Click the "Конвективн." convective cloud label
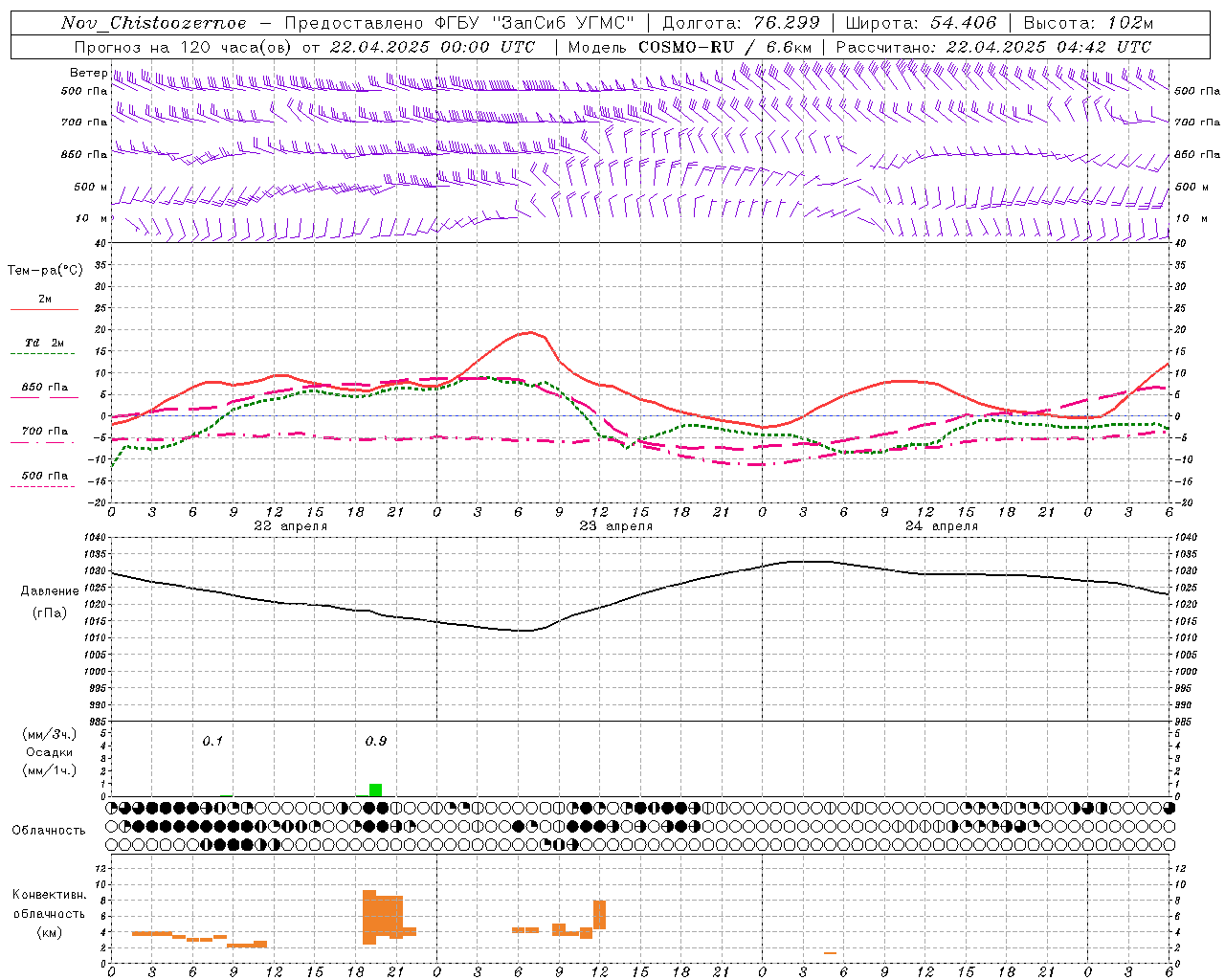The image size is (1225, 980). [x=50, y=895]
